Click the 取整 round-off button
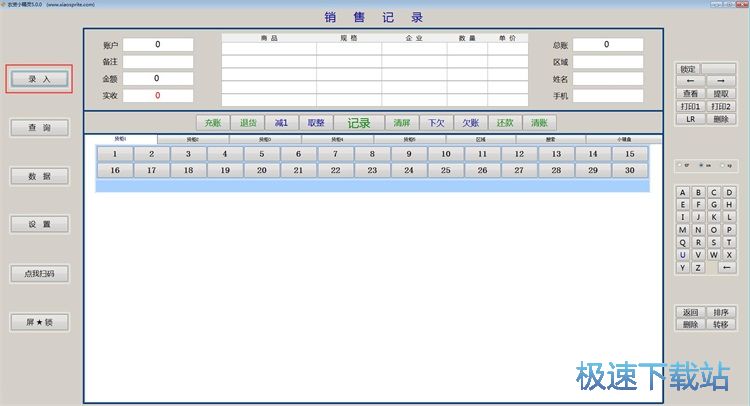The width and height of the screenshot is (750, 406). (x=316, y=123)
